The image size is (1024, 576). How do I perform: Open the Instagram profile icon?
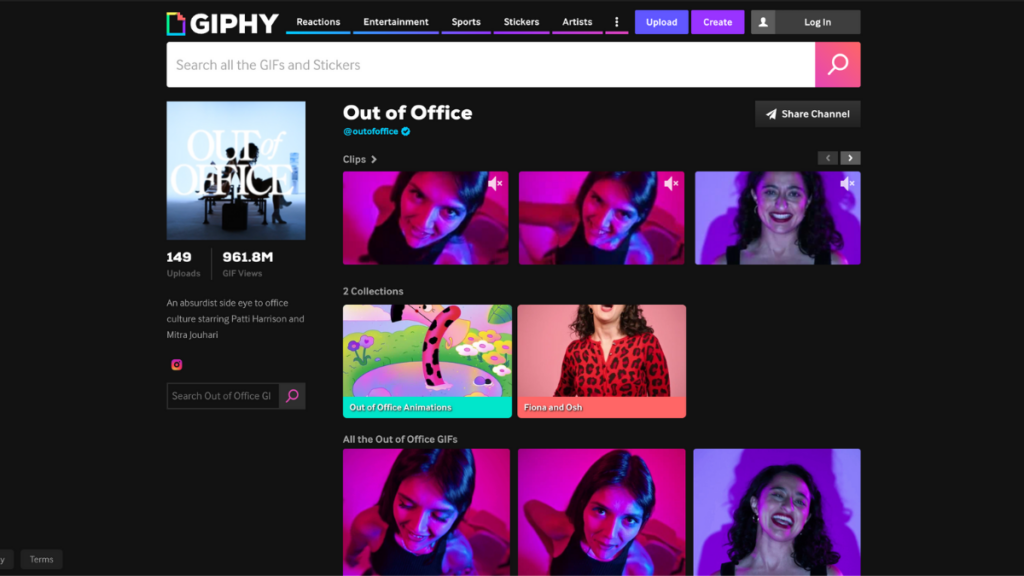coord(176,364)
